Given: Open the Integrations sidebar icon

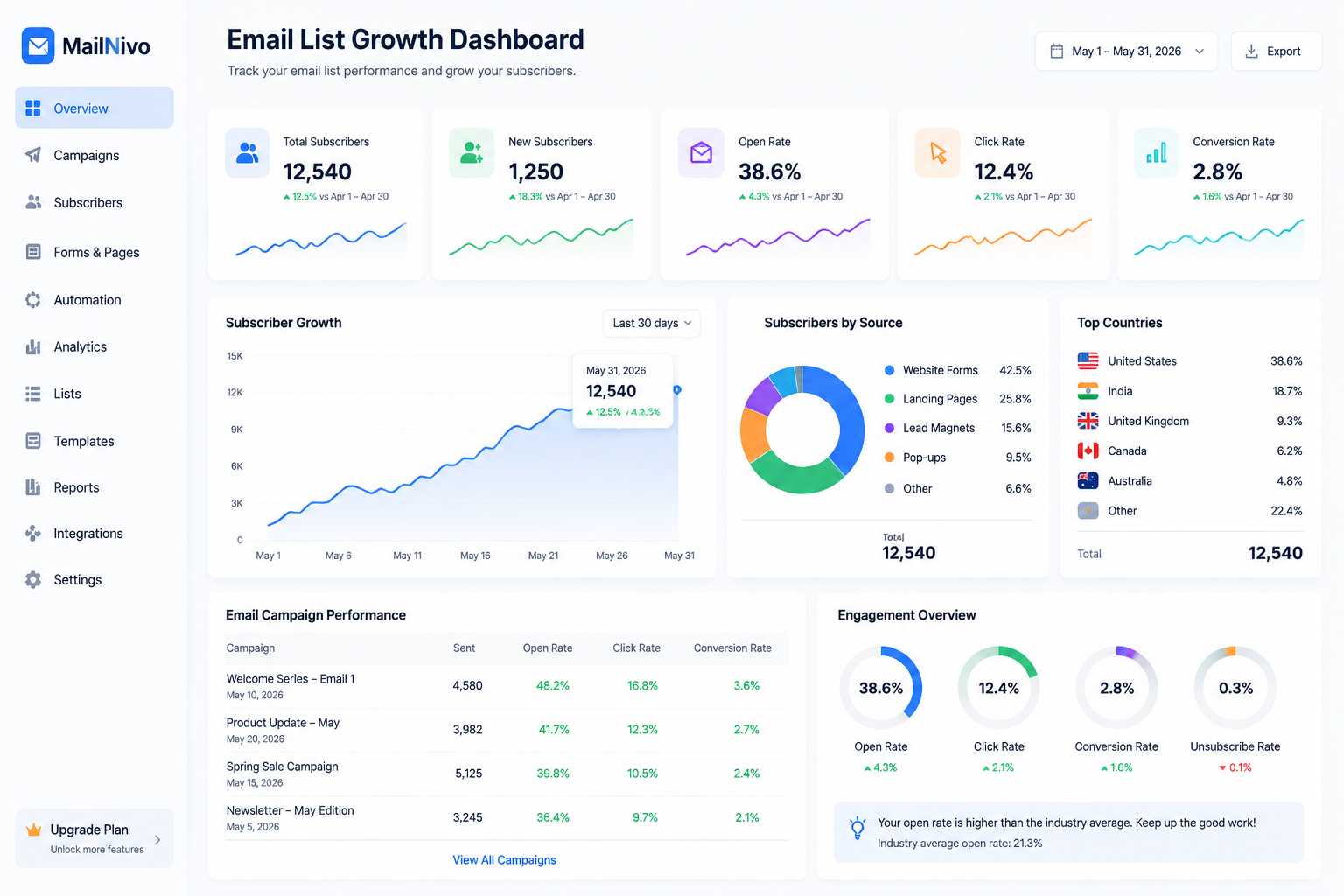Looking at the screenshot, I should pyautogui.click(x=33, y=533).
